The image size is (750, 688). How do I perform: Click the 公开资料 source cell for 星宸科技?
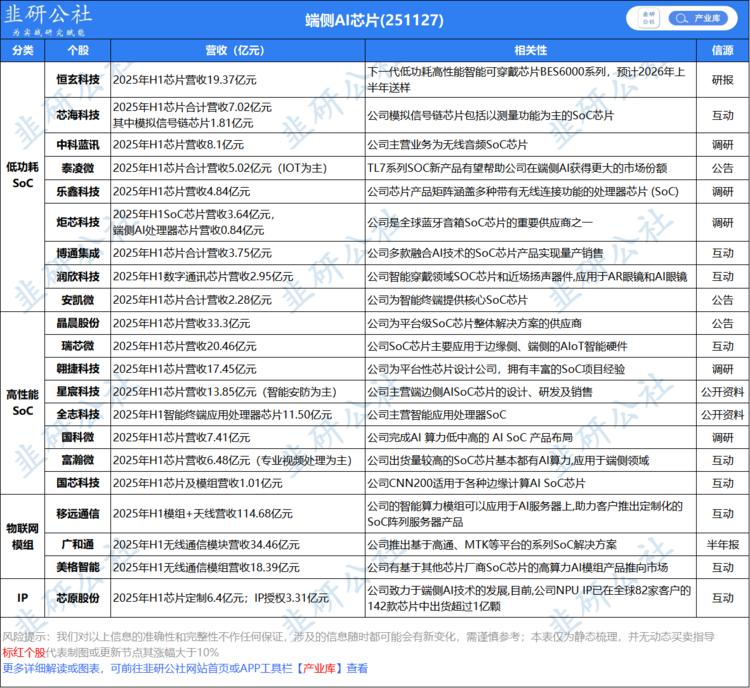click(x=722, y=392)
